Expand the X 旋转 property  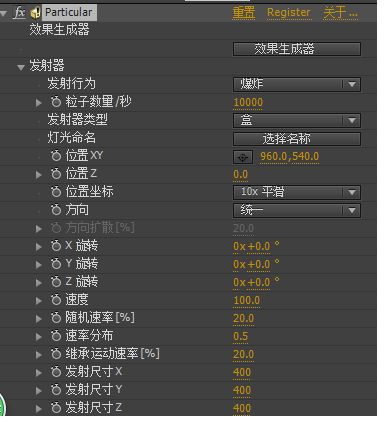click(39, 247)
